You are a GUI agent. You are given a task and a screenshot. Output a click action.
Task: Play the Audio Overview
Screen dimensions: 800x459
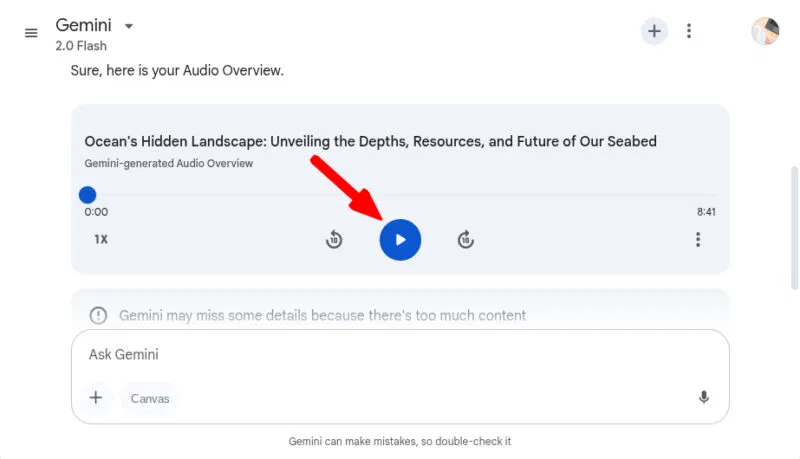point(401,240)
